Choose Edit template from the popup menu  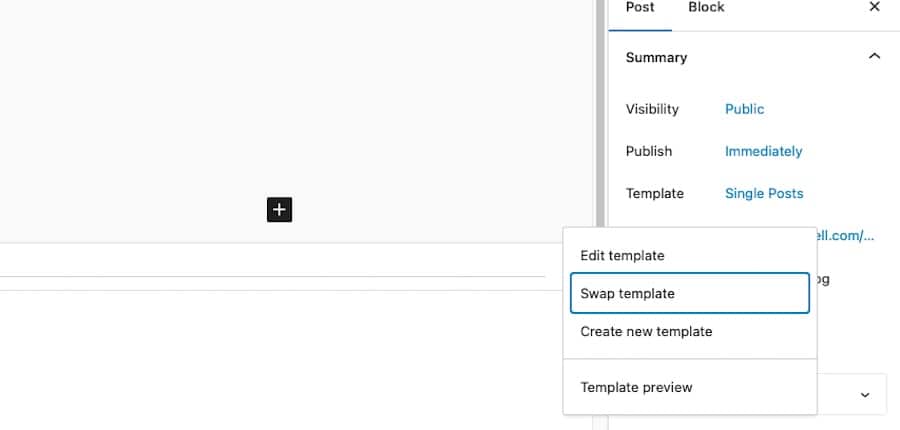tap(622, 256)
